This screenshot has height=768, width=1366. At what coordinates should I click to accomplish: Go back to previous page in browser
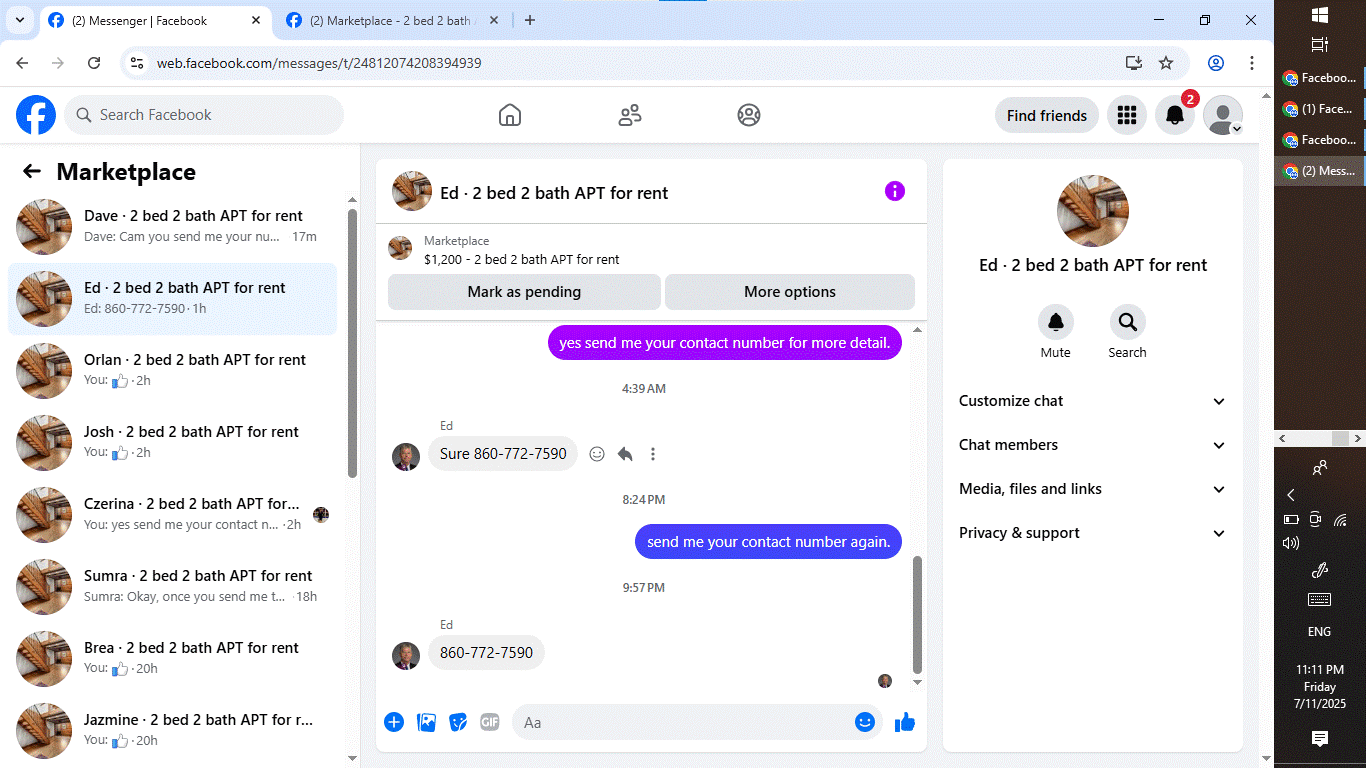tap(22, 63)
